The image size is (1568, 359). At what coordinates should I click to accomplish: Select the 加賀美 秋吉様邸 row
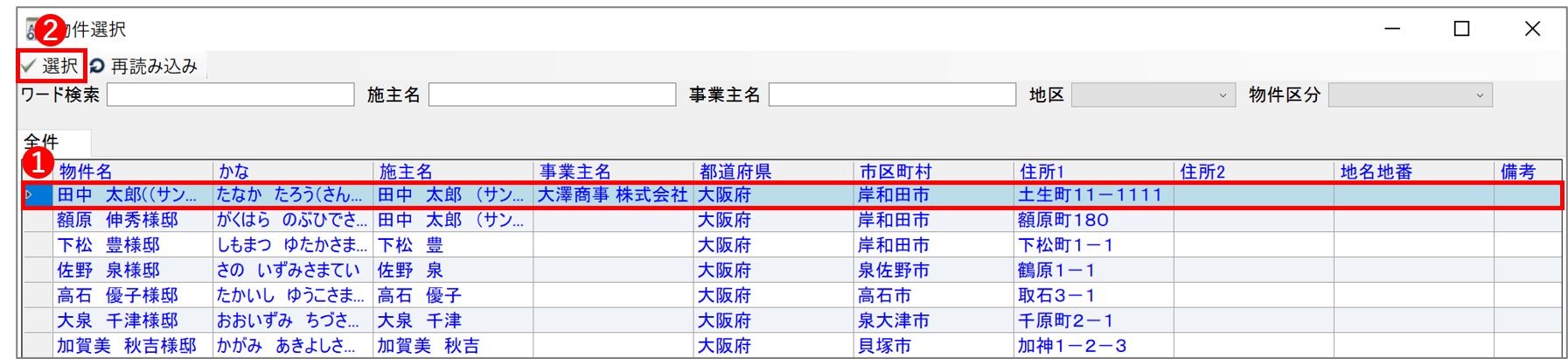[126, 347]
